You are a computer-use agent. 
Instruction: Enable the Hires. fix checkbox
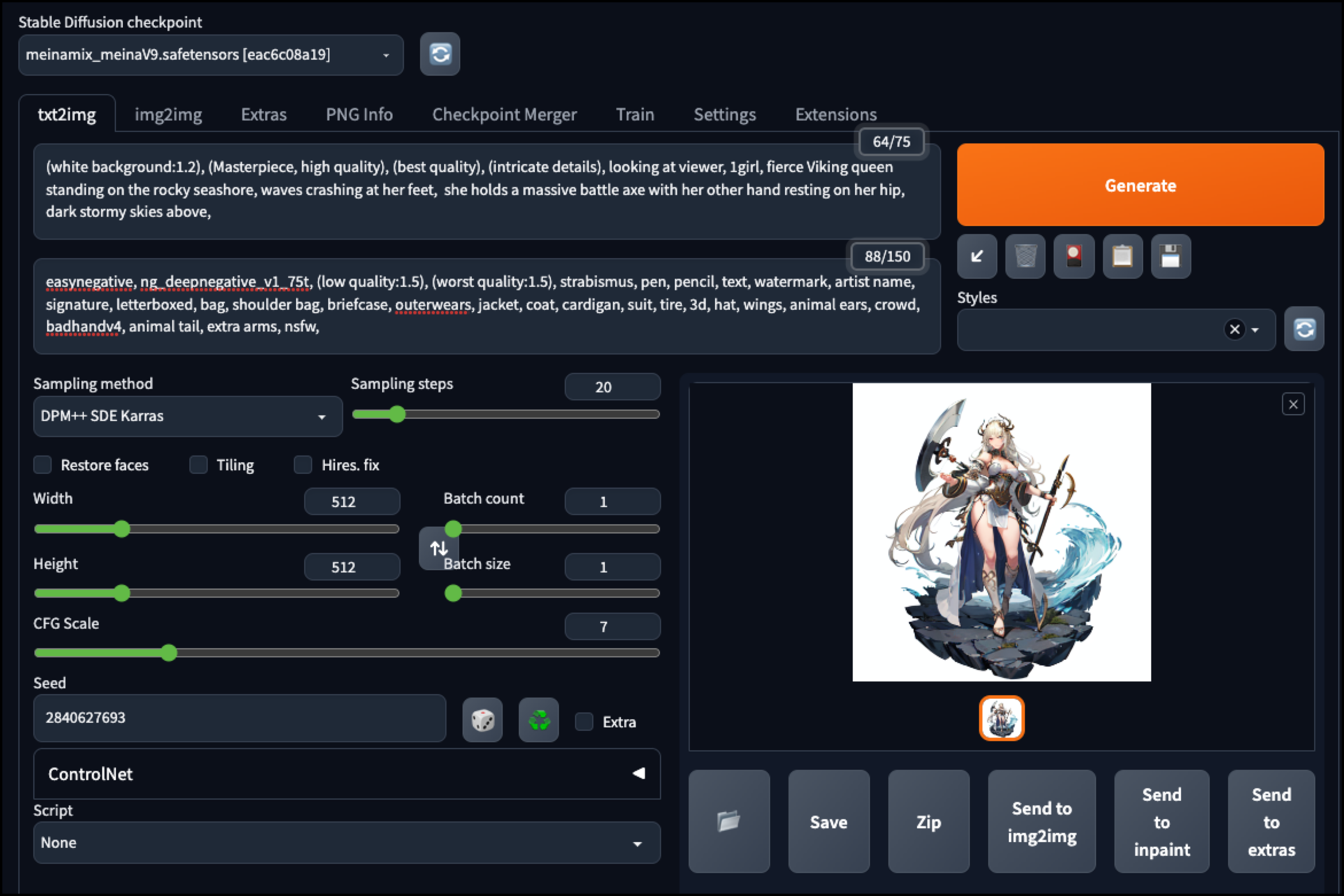303,465
